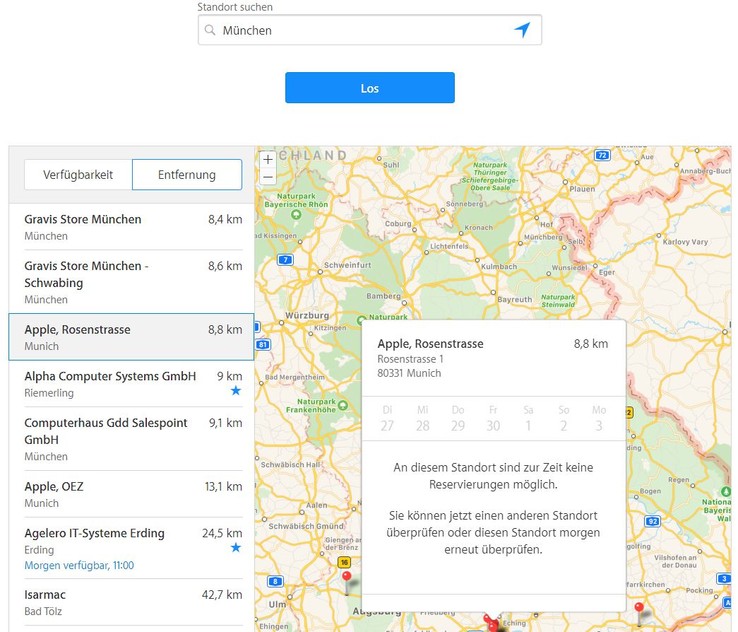Select Computerhaus Gdd Salespoint GmbH entry
This screenshot has height=632, width=738.
131,439
